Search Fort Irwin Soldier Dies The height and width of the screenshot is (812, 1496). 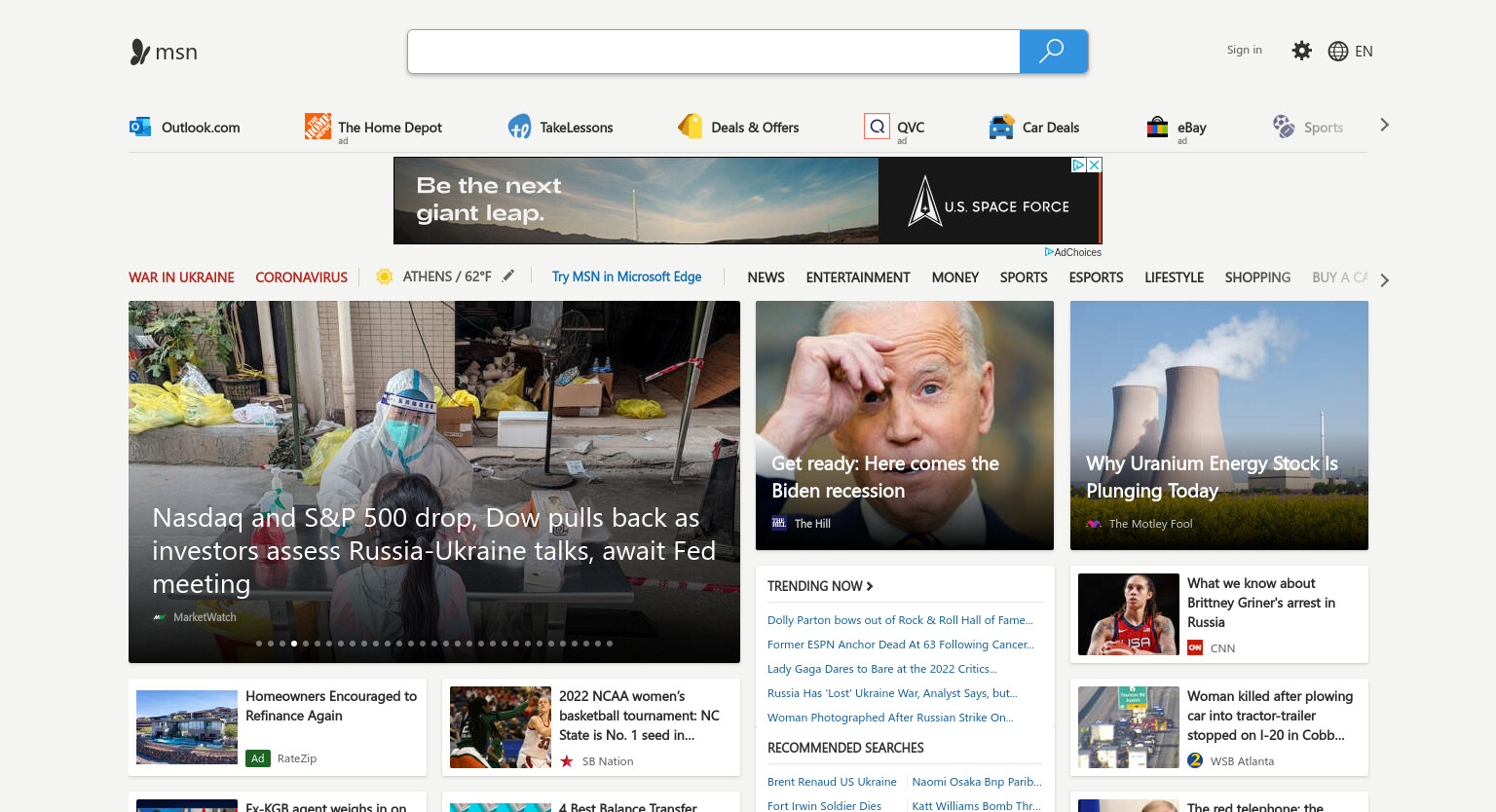(824, 806)
